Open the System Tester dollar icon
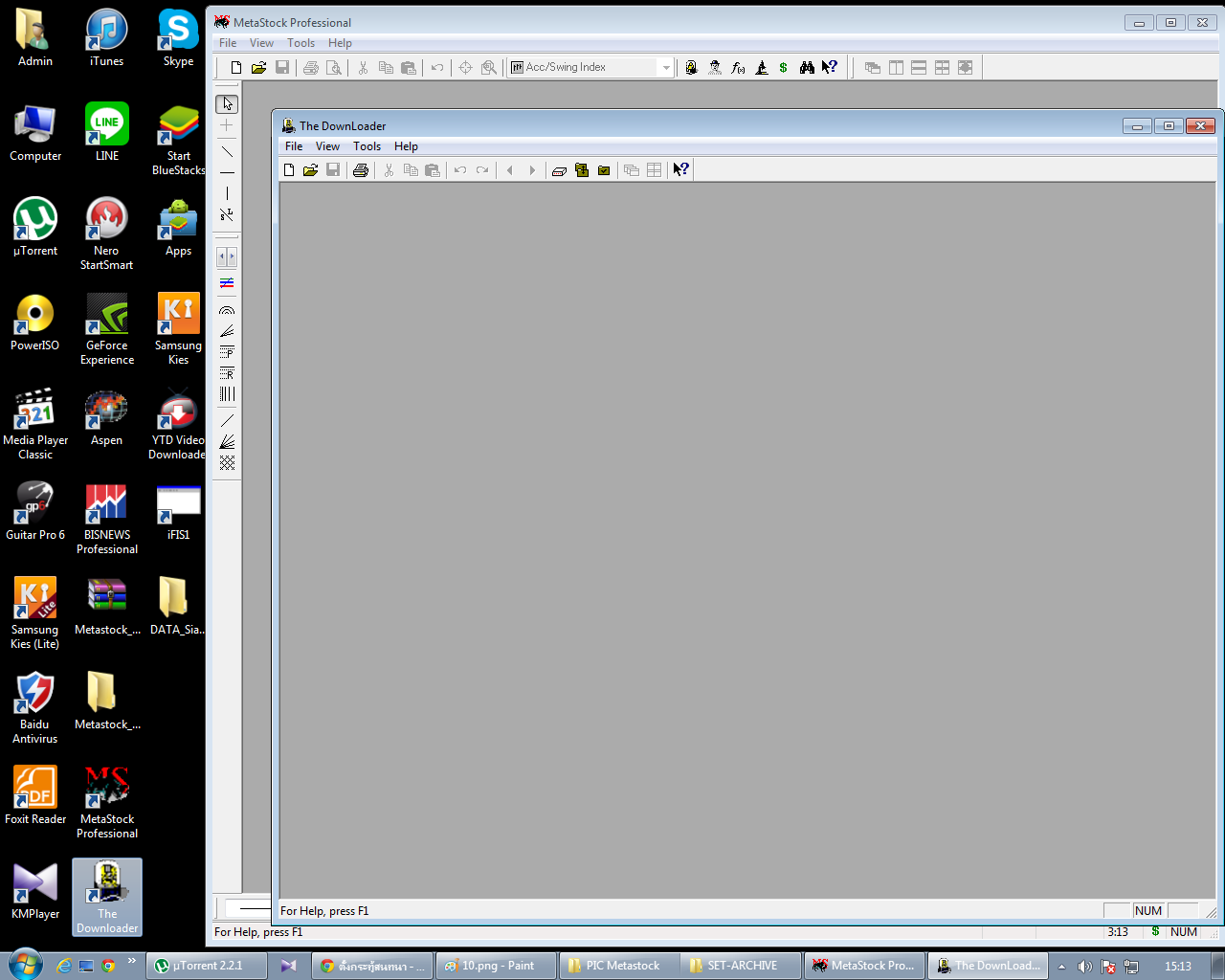This screenshot has width=1225, height=980. point(784,68)
